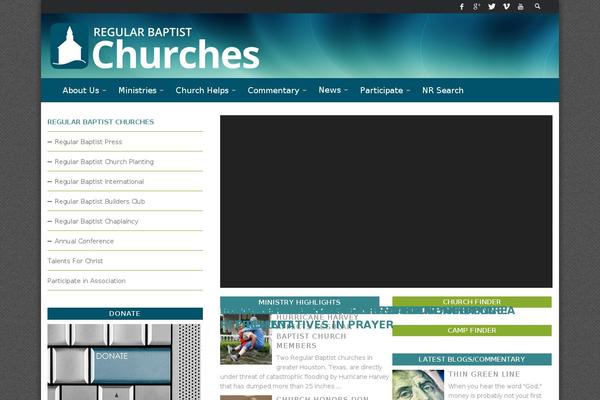
Task: Open the Hurricane Harvey article thumbnail
Action: click(246, 339)
